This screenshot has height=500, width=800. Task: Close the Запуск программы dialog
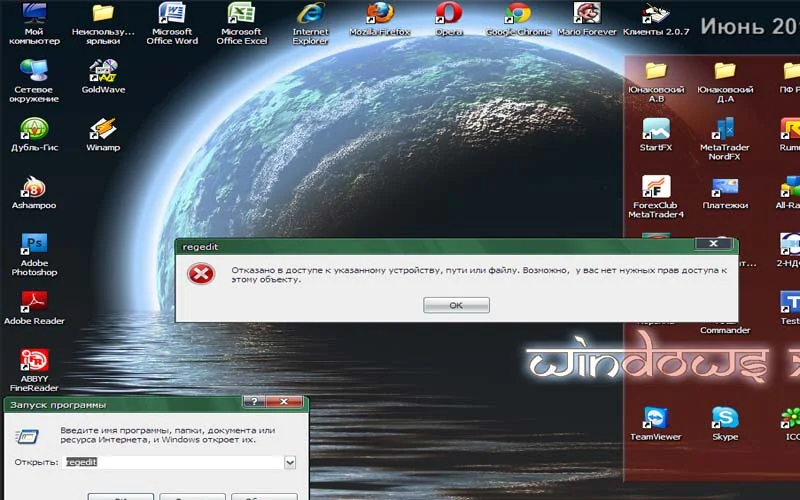point(284,402)
